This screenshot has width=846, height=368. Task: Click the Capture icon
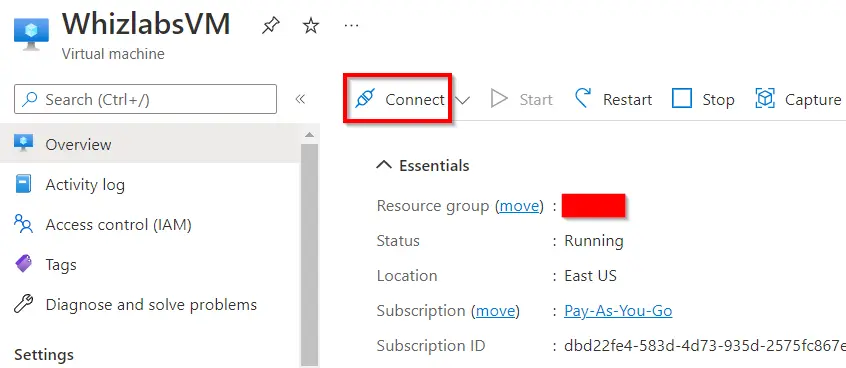click(x=765, y=99)
